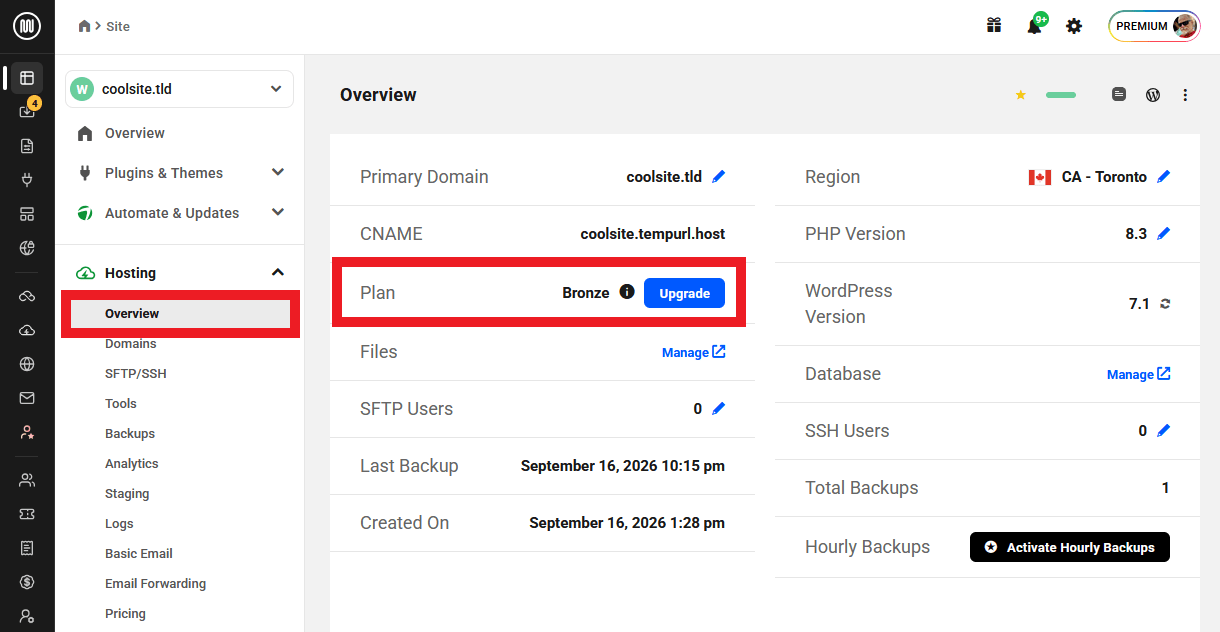Edit the Region using the pencil icon

click(1163, 176)
